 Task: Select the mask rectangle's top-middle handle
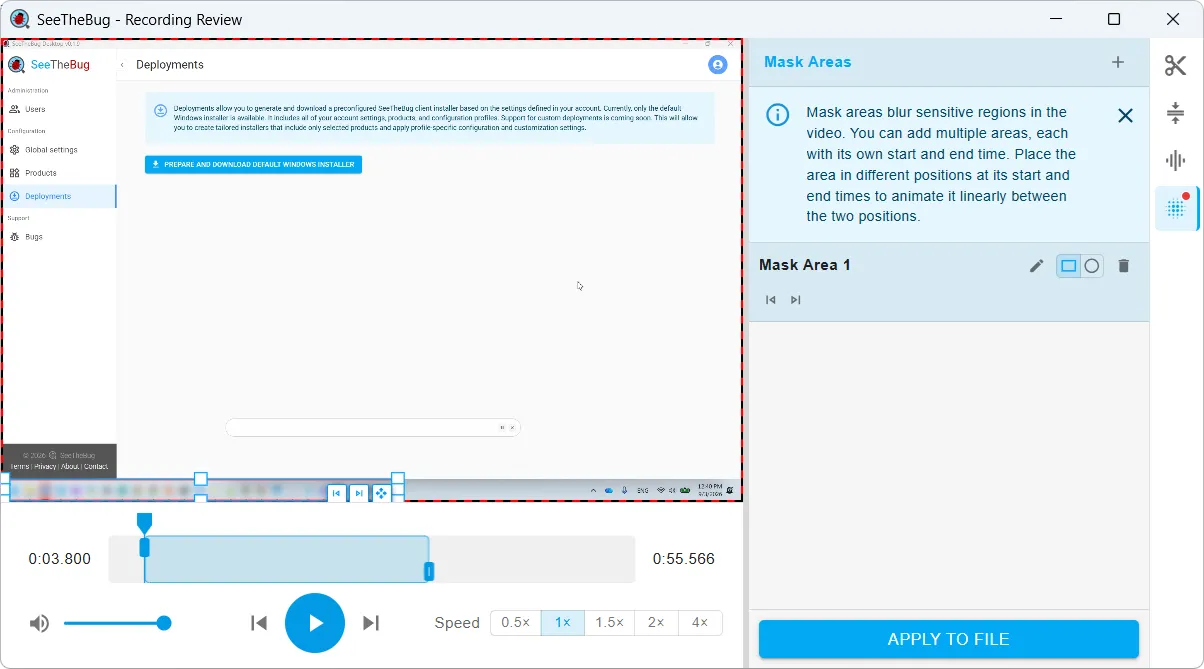200,479
